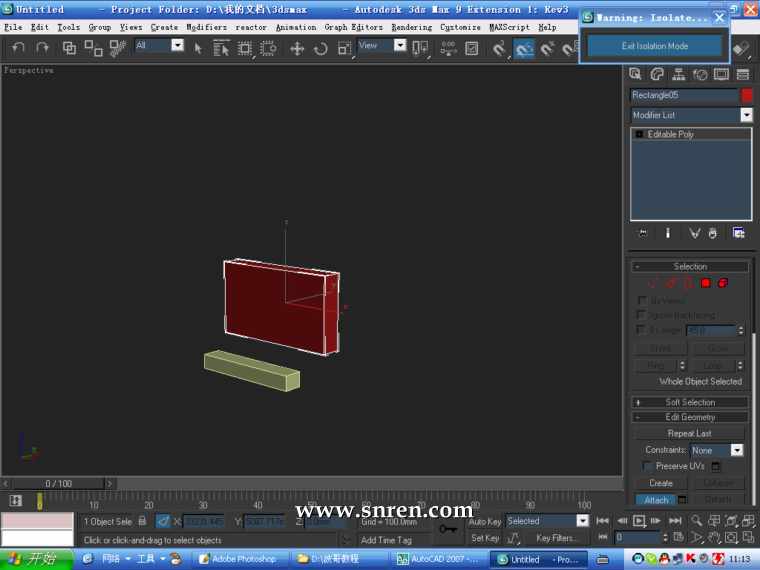
Task: Click the Attach button in Edit Geometry
Action: (656, 500)
